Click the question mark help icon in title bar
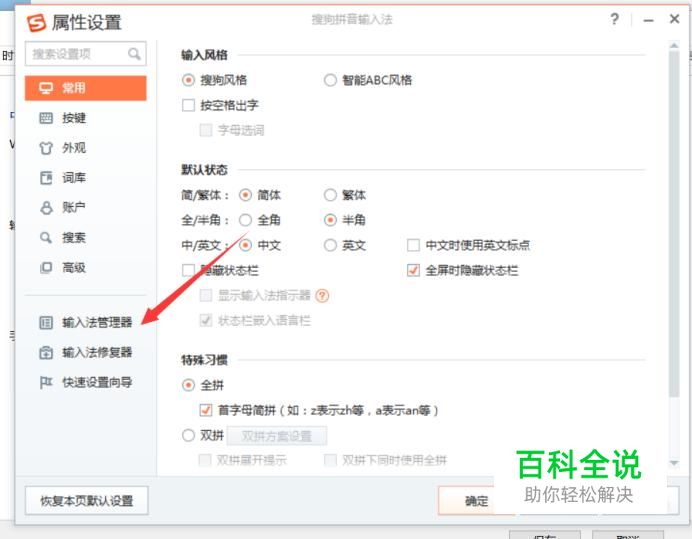Viewport: 692px width, 539px height. point(614,19)
